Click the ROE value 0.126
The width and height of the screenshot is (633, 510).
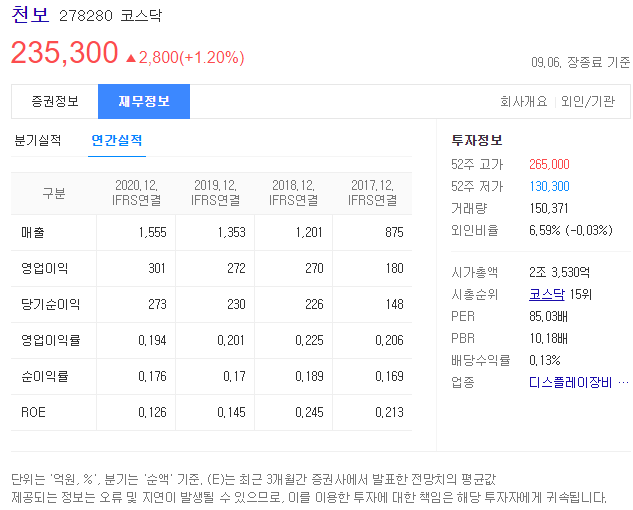click(x=152, y=412)
